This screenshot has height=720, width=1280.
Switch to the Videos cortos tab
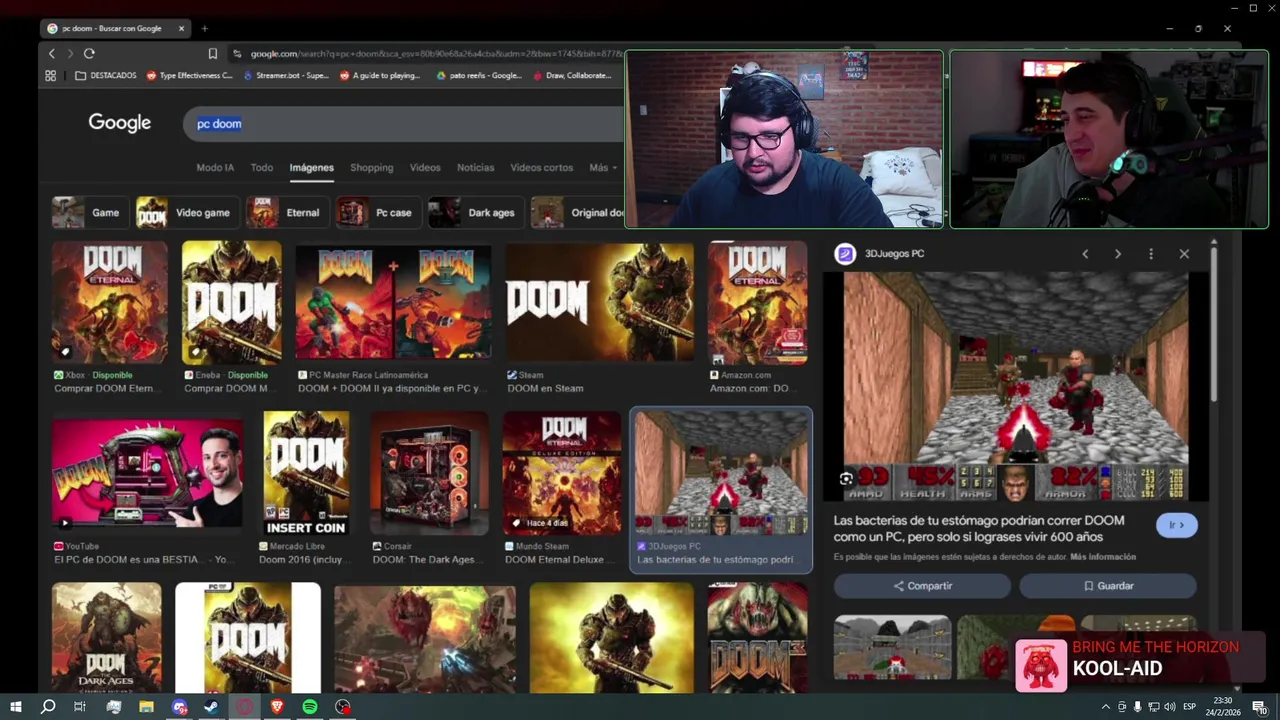coord(541,168)
